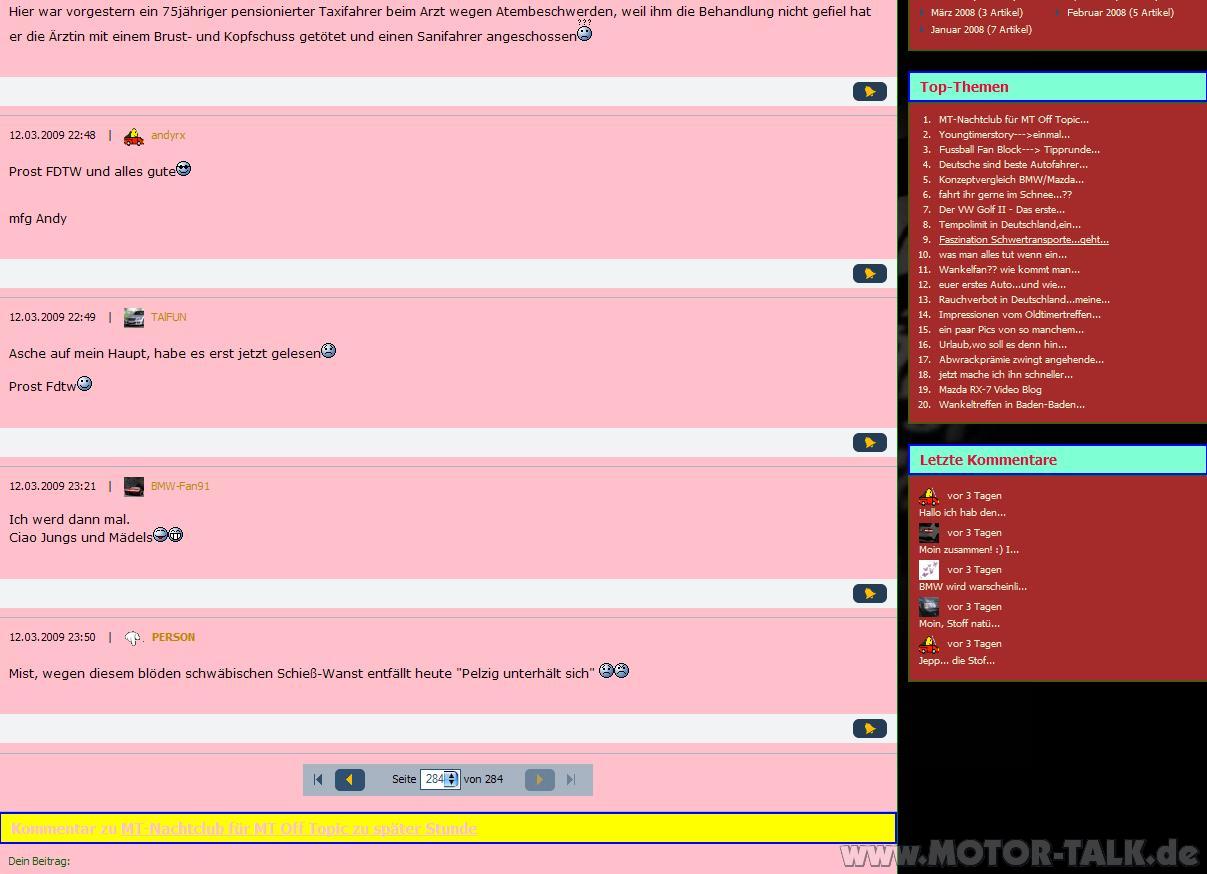Open top theme Konzeptvergleich BMW/Mazda...
The width and height of the screenshot is (1207, 874).
[1011, 179]
